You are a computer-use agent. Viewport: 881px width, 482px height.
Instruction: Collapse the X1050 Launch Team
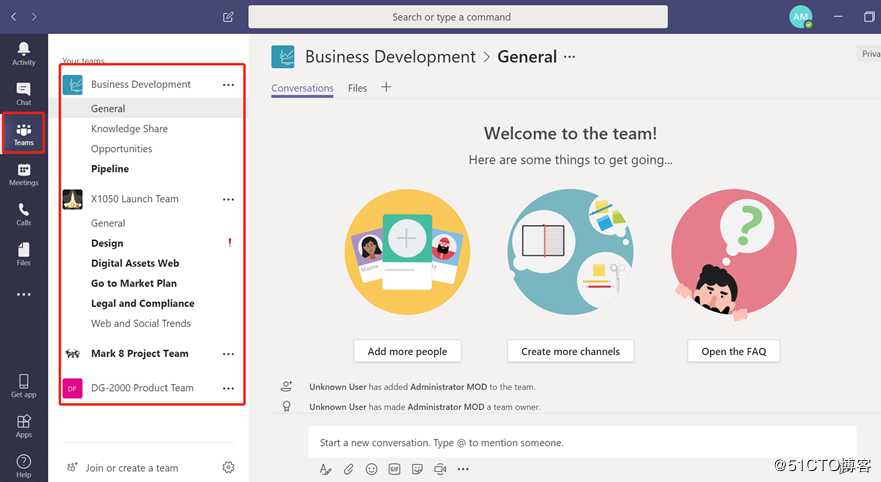point(134,199)
